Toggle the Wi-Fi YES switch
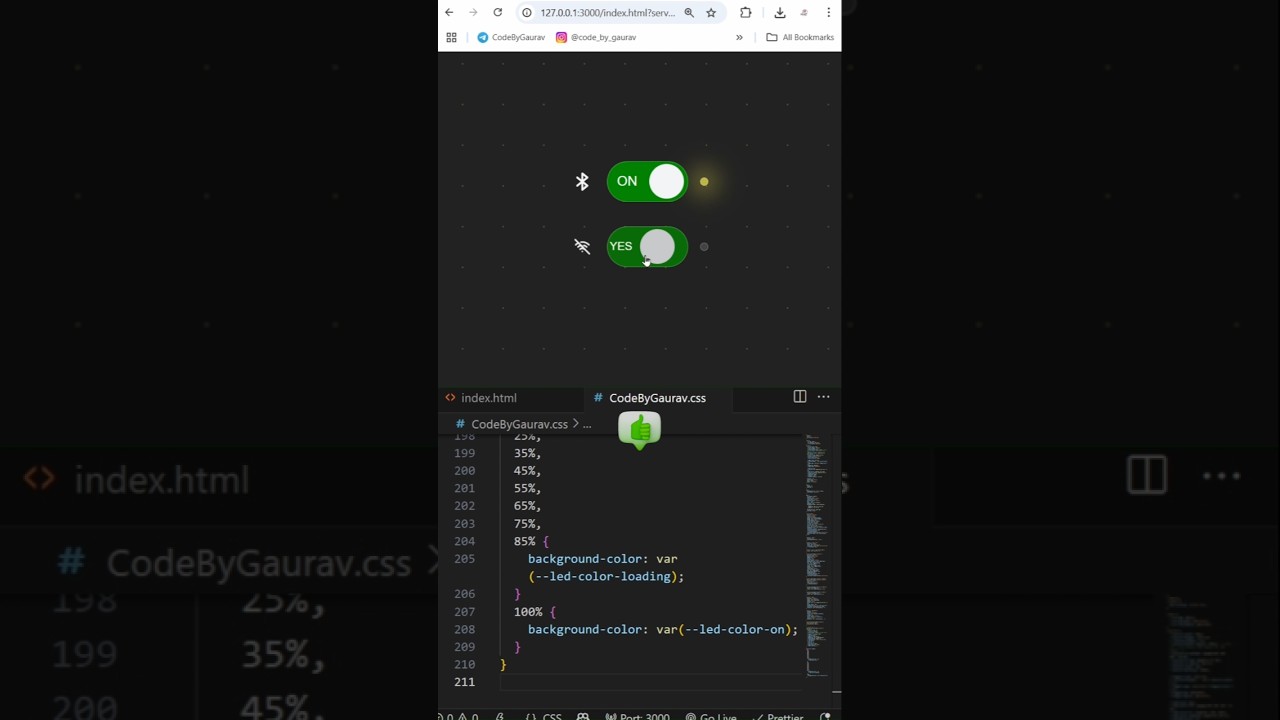This screenshot has height=720, width=1280. 647,246
